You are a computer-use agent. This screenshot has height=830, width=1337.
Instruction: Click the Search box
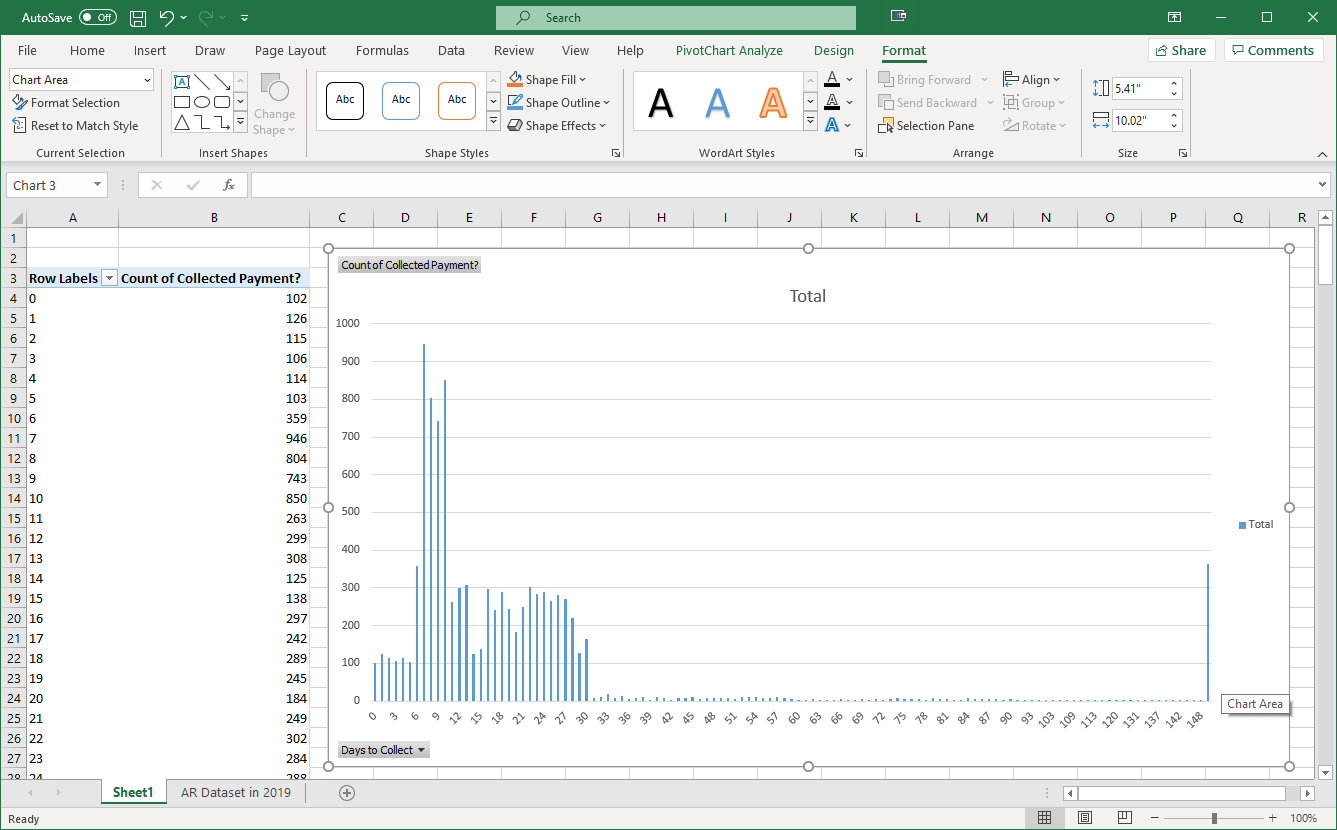(x=676, y=18)
